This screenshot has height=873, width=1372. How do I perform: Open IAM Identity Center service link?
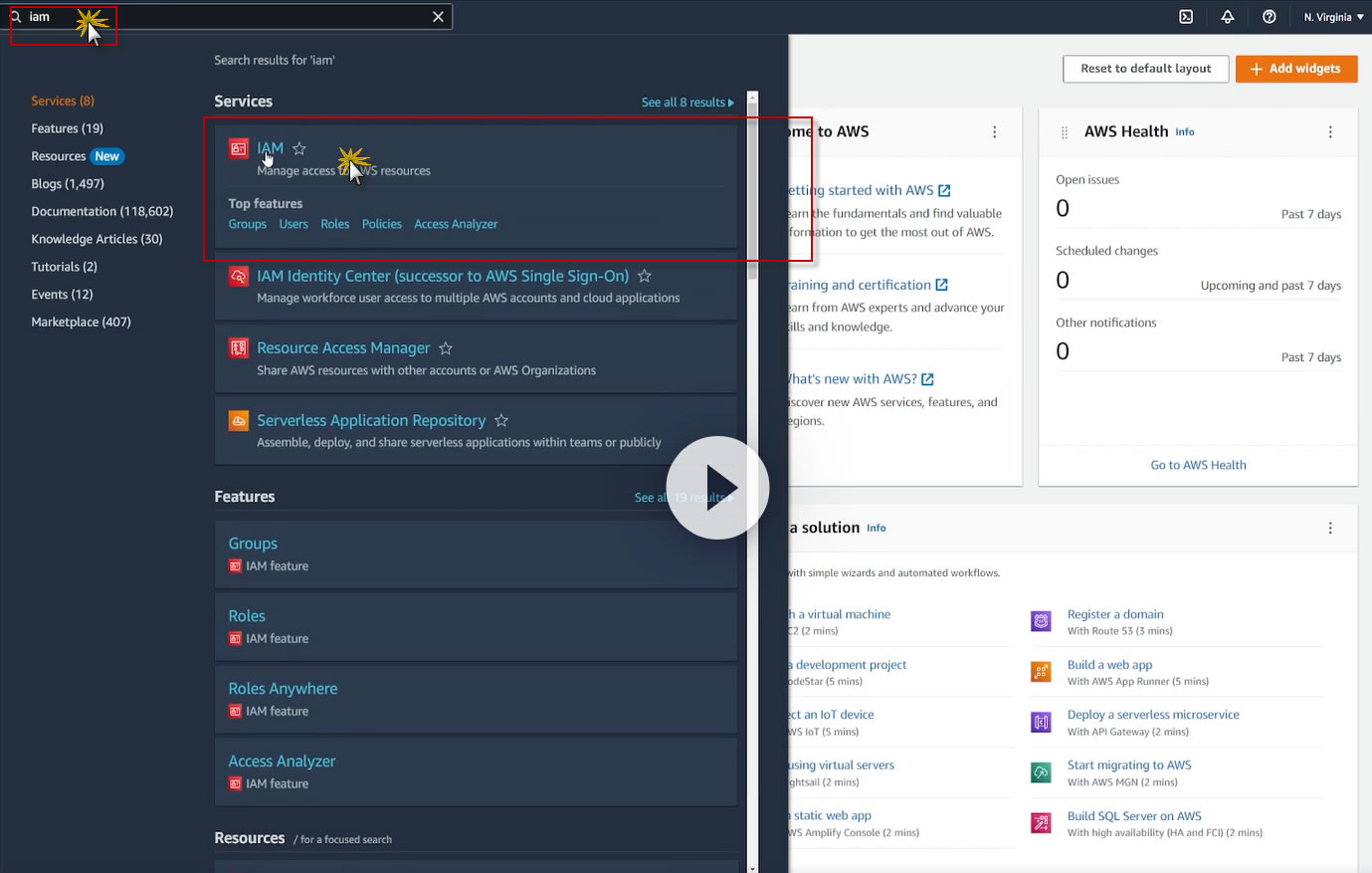443,276
